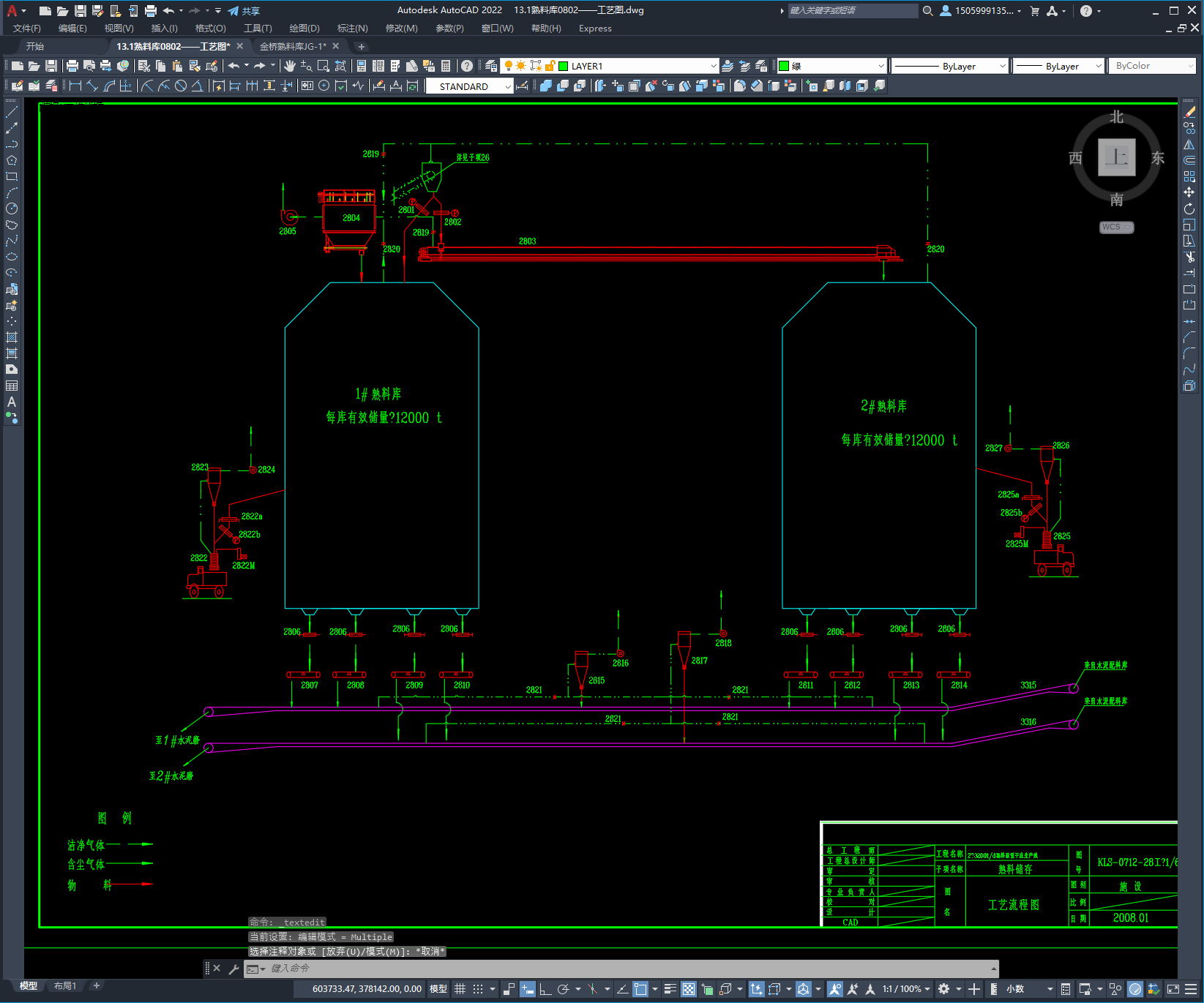Click the Rotate tool in Modify toolbar
Viewport: 1204px width, 1003px height.
pos(1189,209)
